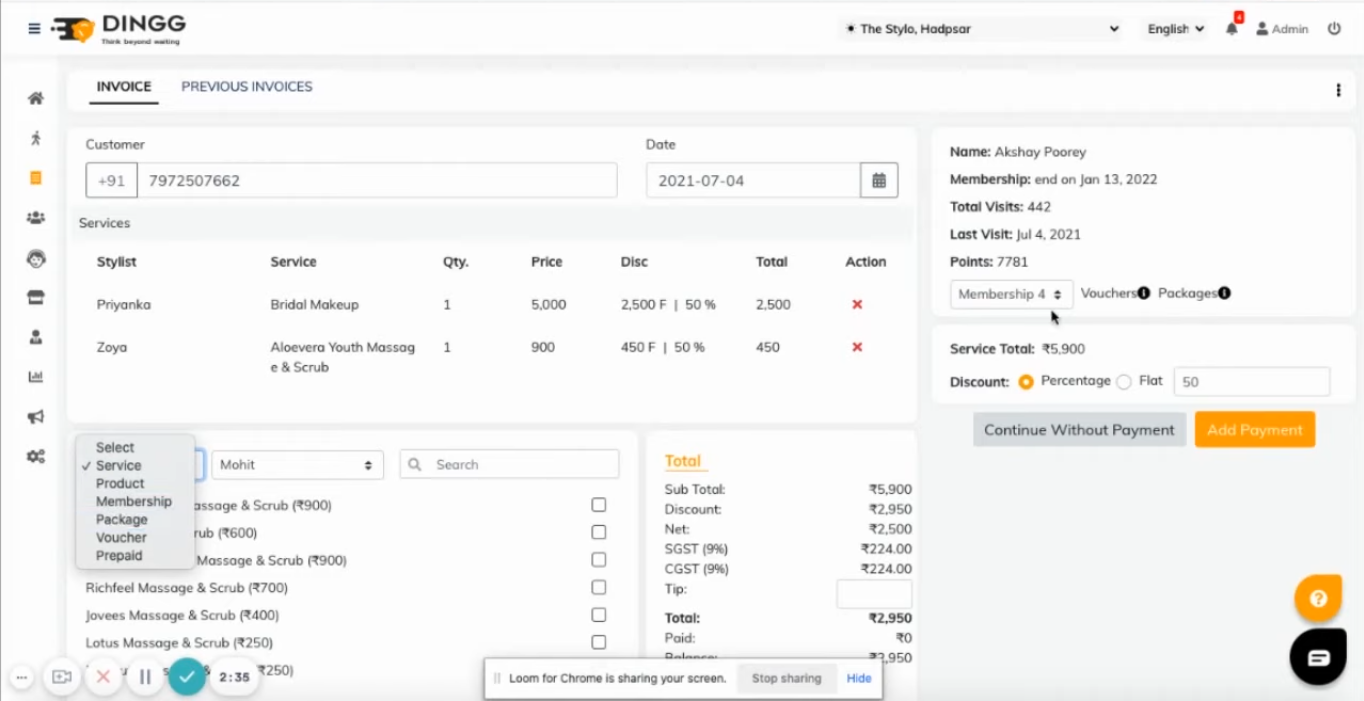This screenshot has width=1364, height=701.
Task: Choose Product from the type list
Action: [x=120, y=484]
